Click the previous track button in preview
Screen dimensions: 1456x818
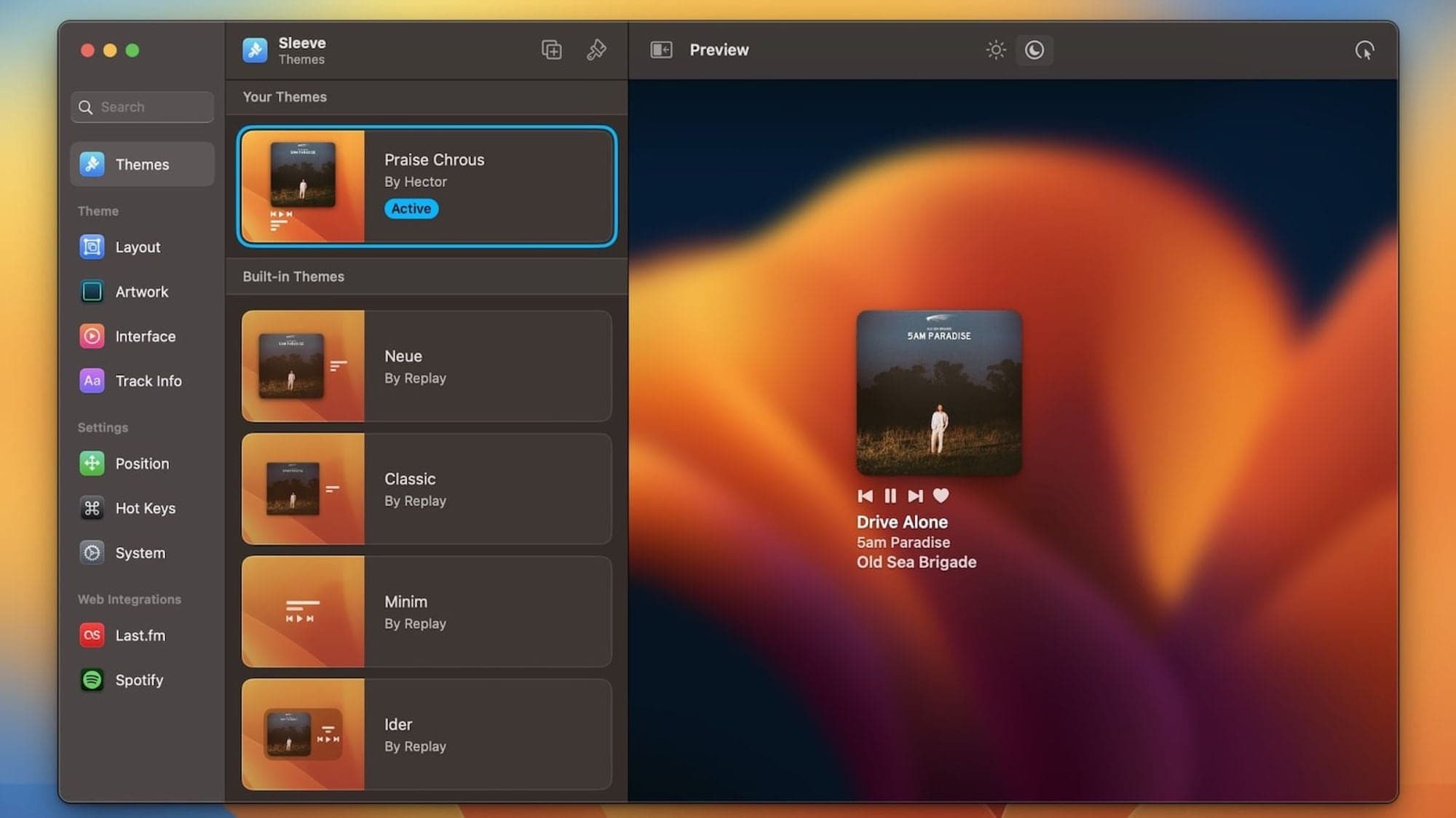865,496
